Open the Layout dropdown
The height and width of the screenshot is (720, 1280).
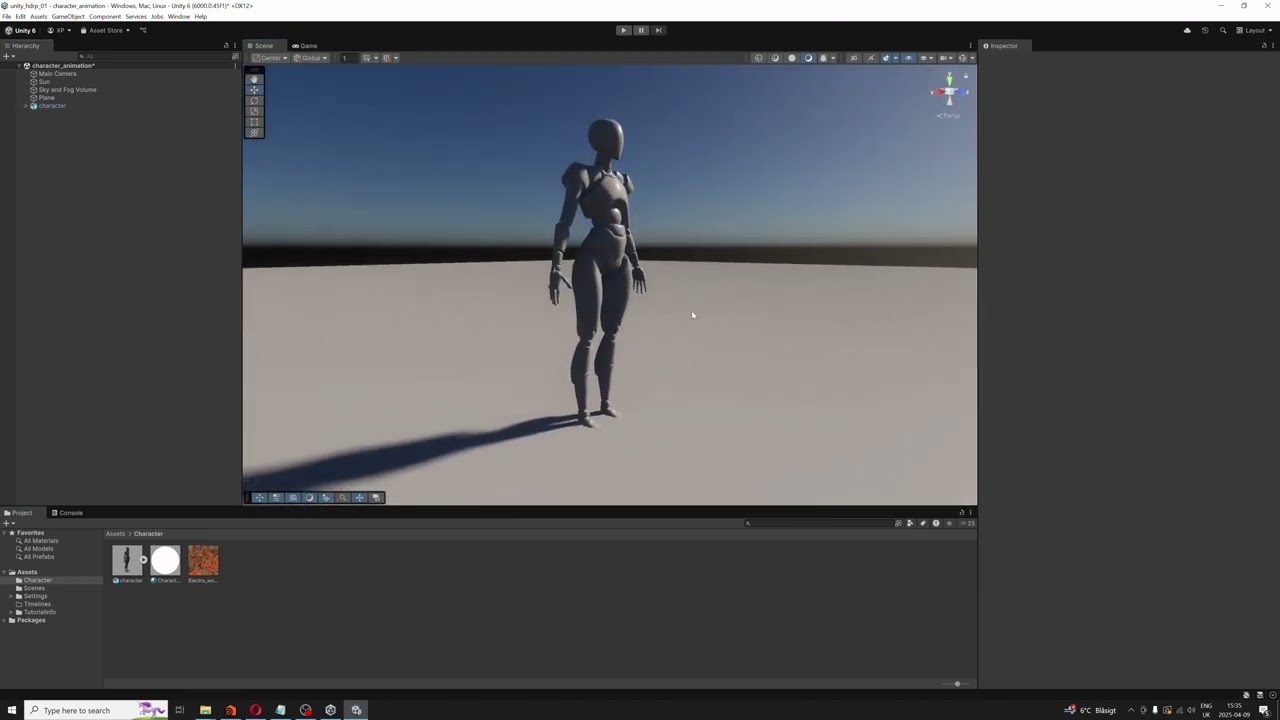tap(1254, 30)
